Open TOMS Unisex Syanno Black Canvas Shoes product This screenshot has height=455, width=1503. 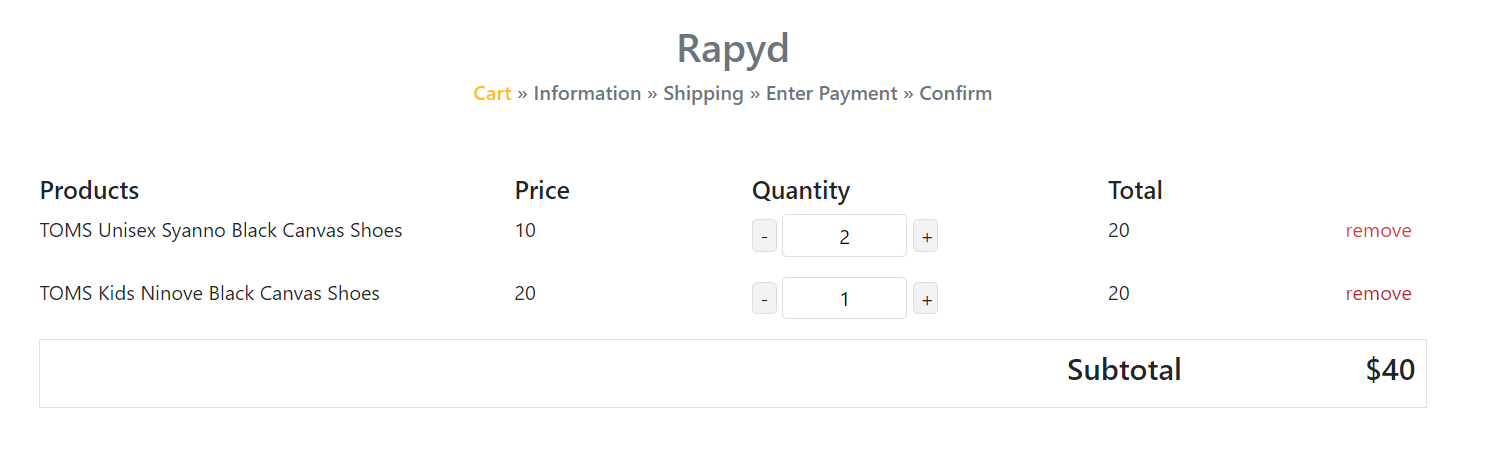221,231
